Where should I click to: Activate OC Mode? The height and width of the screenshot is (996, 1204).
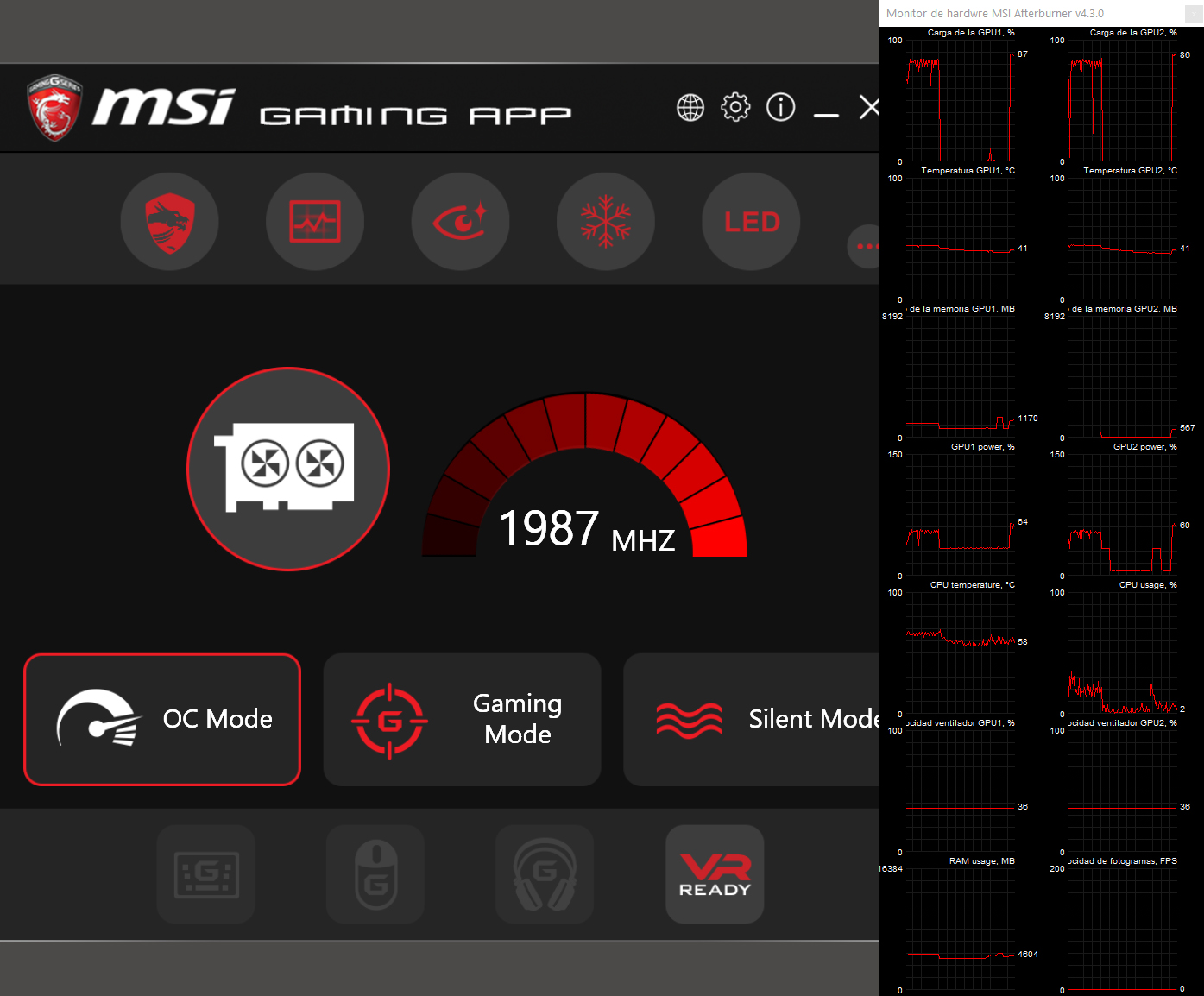click(162, 720)
